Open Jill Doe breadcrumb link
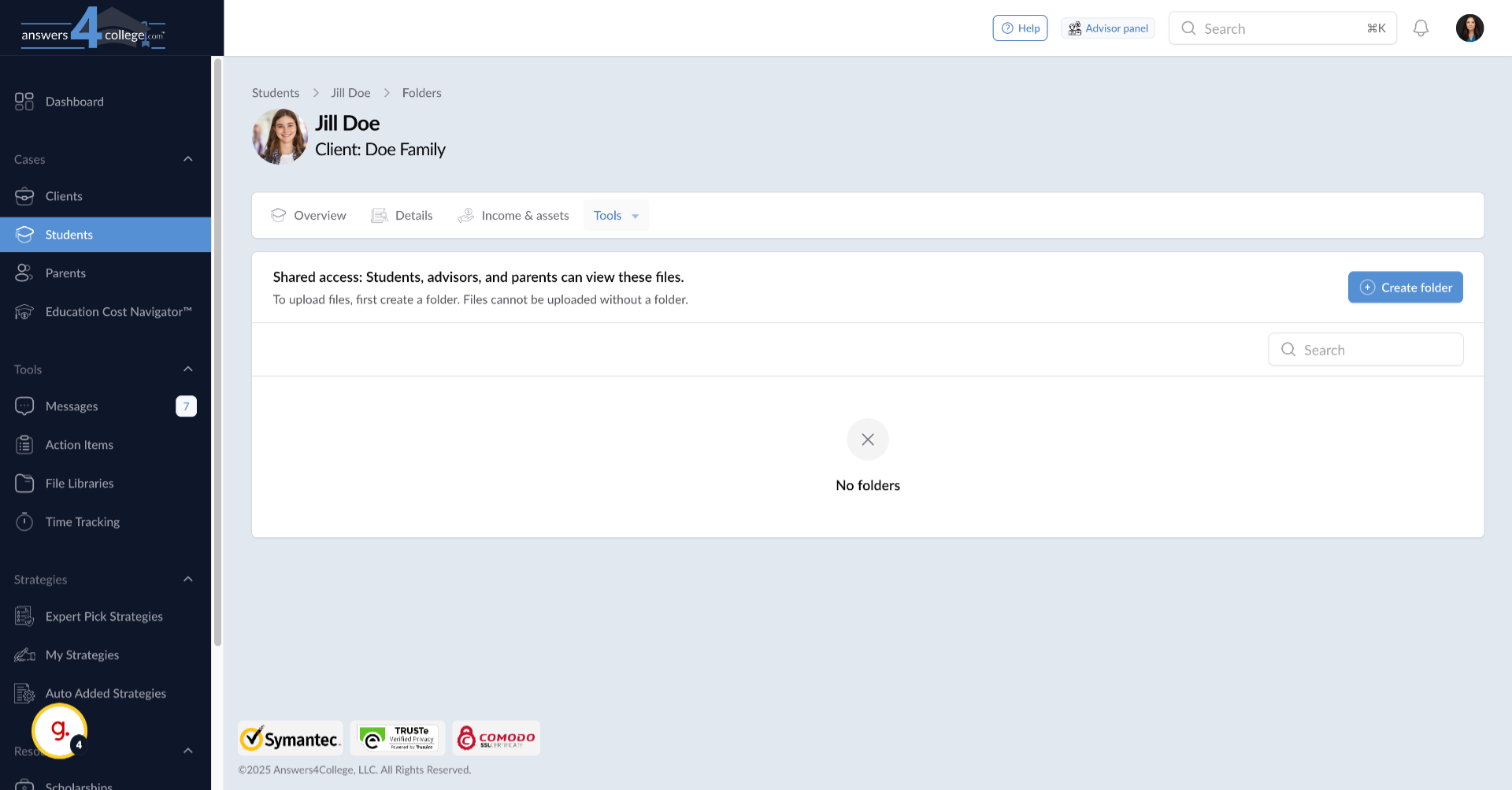 (350, 92)
